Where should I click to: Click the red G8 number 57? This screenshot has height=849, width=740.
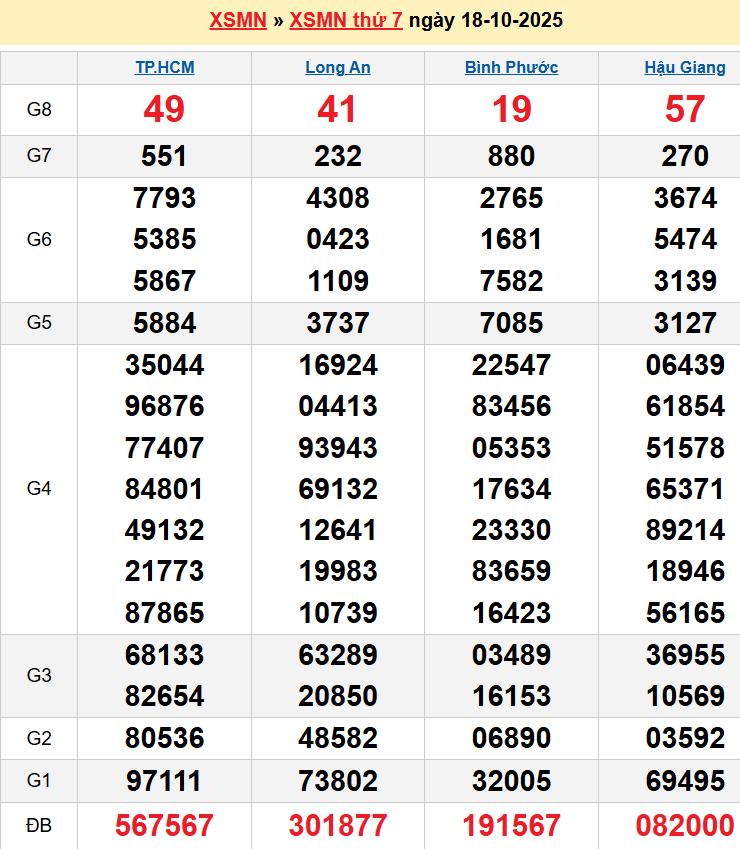685,109
